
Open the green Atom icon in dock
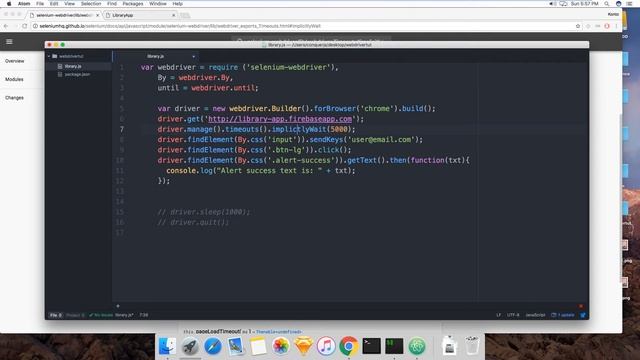pos(417,346)
